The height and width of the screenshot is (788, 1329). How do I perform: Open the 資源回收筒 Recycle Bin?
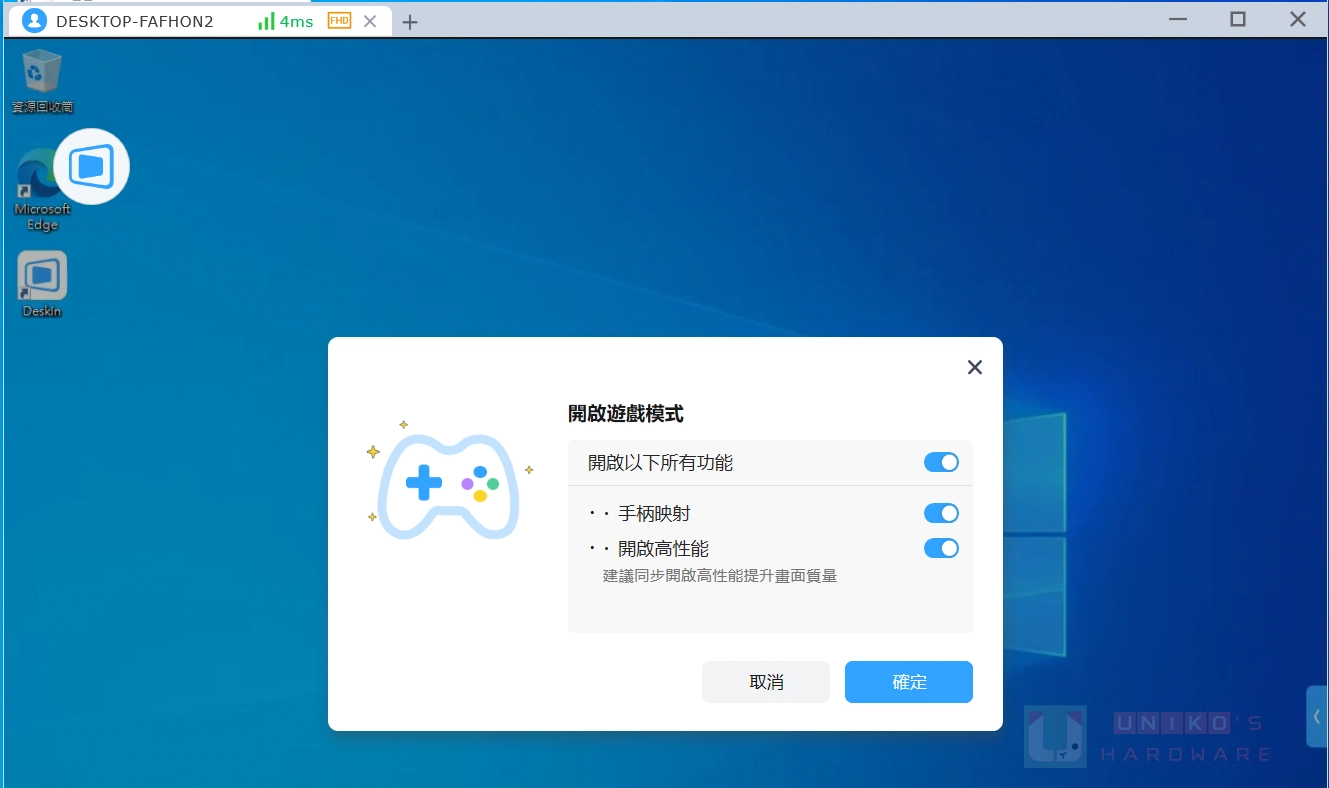click(x=41, y=70)
